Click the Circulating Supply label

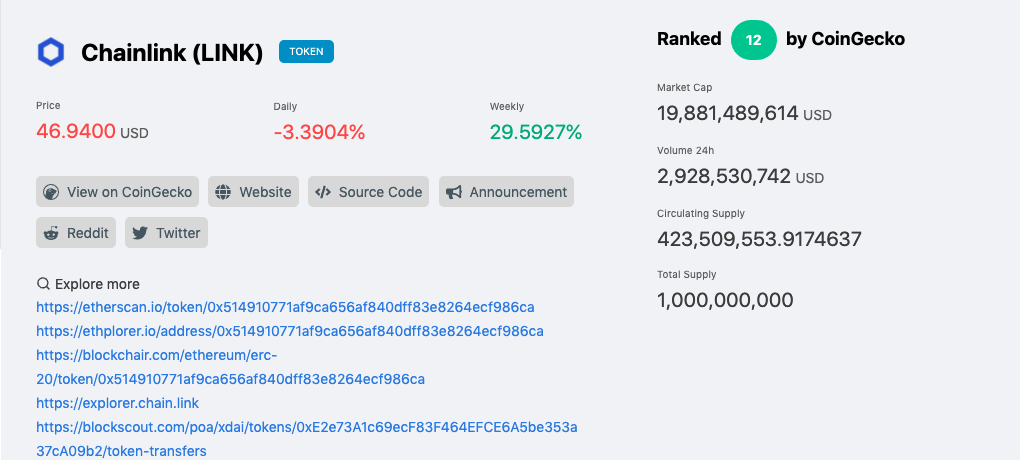pyautogui.click(x=701, y=213)
